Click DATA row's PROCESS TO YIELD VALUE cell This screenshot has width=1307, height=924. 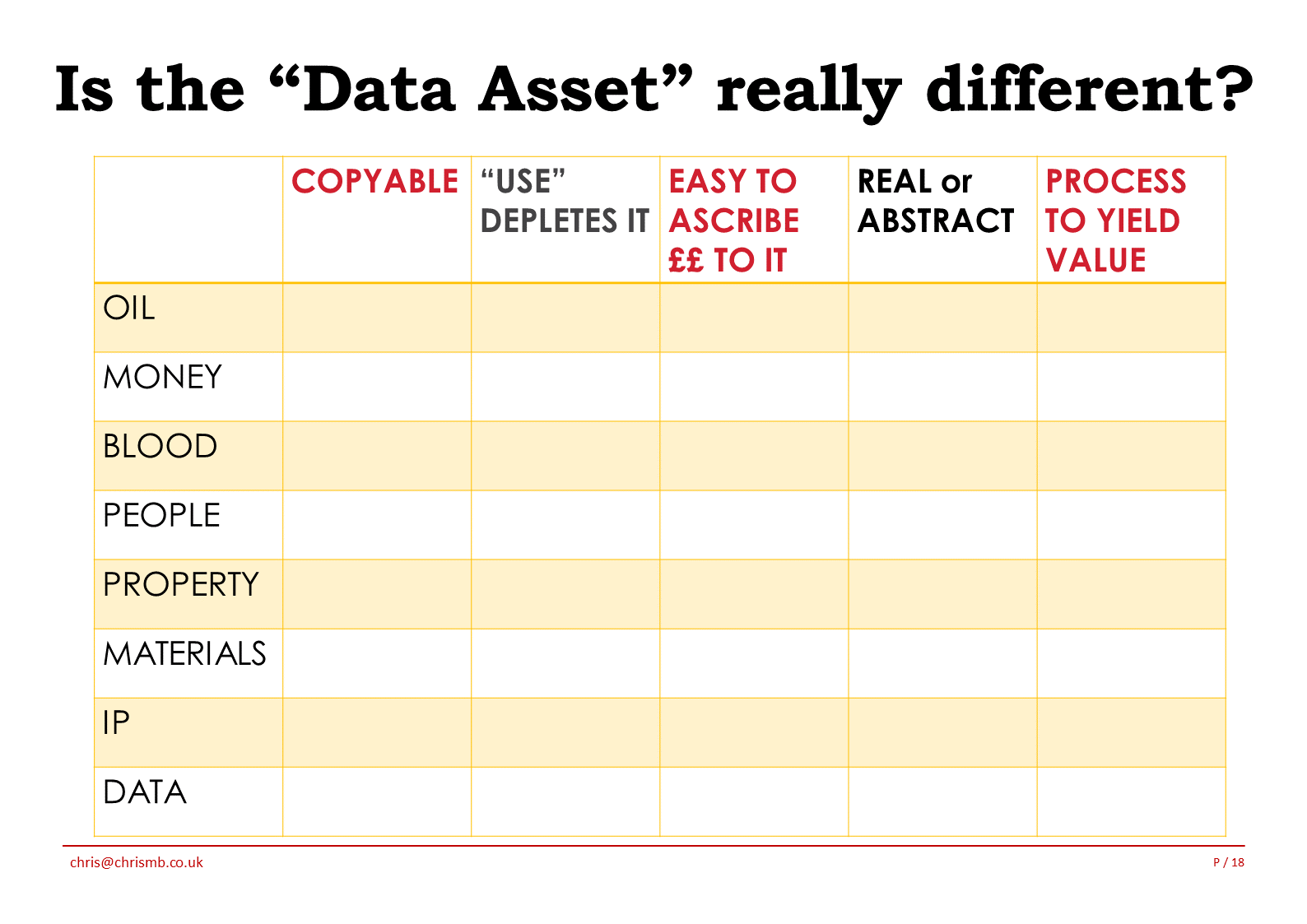[1131, 801]
